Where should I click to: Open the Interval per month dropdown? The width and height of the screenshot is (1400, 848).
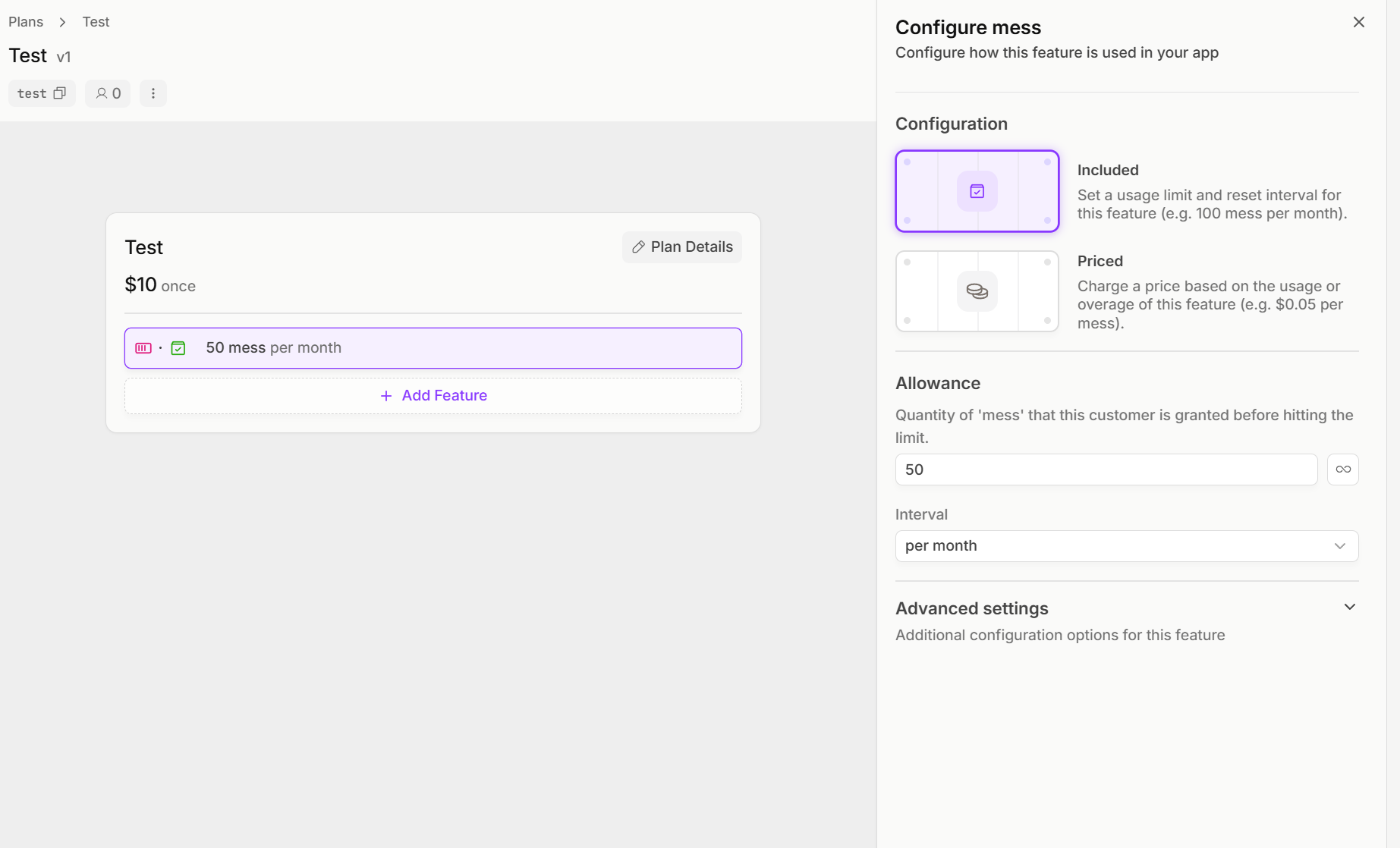(x=1126, y=546)
